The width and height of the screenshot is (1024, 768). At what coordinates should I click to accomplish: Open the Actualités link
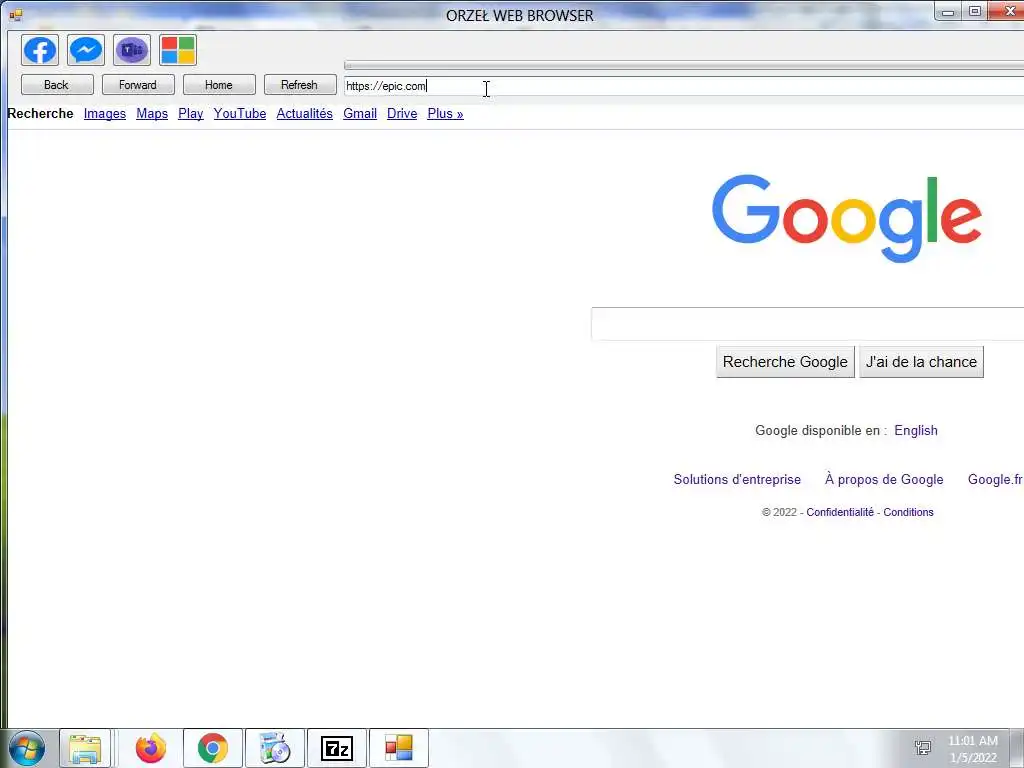coord(304,114)
